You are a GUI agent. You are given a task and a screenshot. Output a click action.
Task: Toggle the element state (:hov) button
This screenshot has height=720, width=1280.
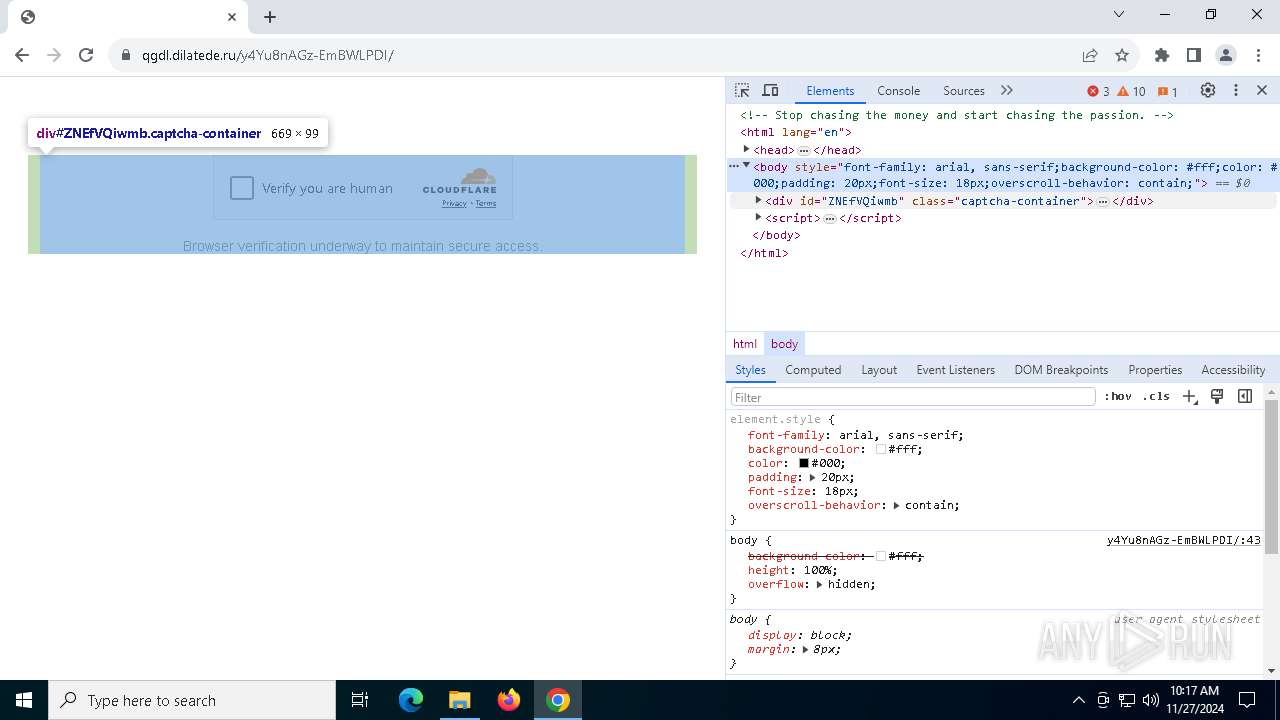coord(1118,396)
